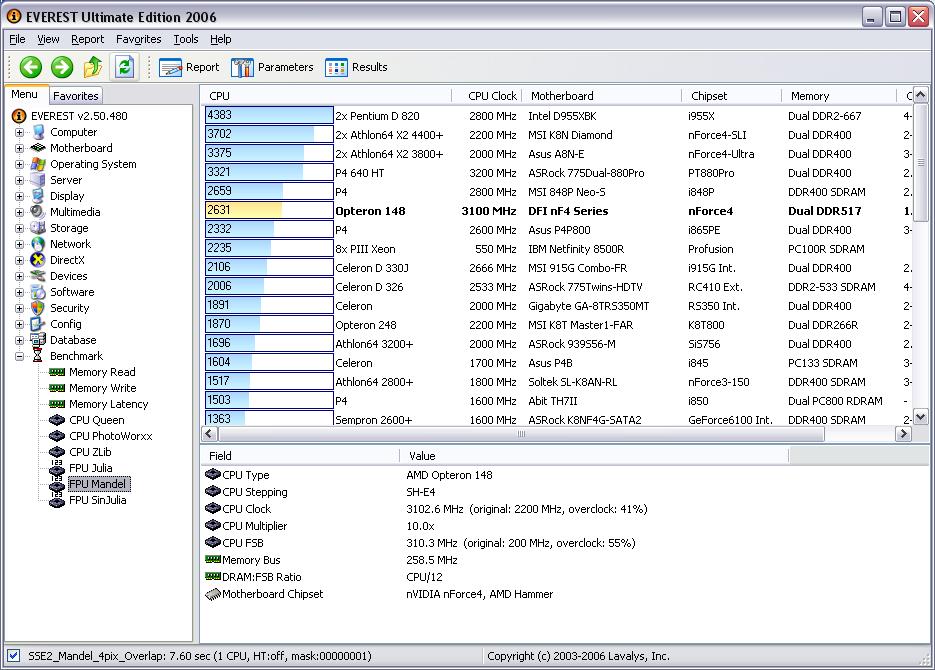Sort by the Chipset column header
This screenshot has width=935, height=670.
coord(732,95)
